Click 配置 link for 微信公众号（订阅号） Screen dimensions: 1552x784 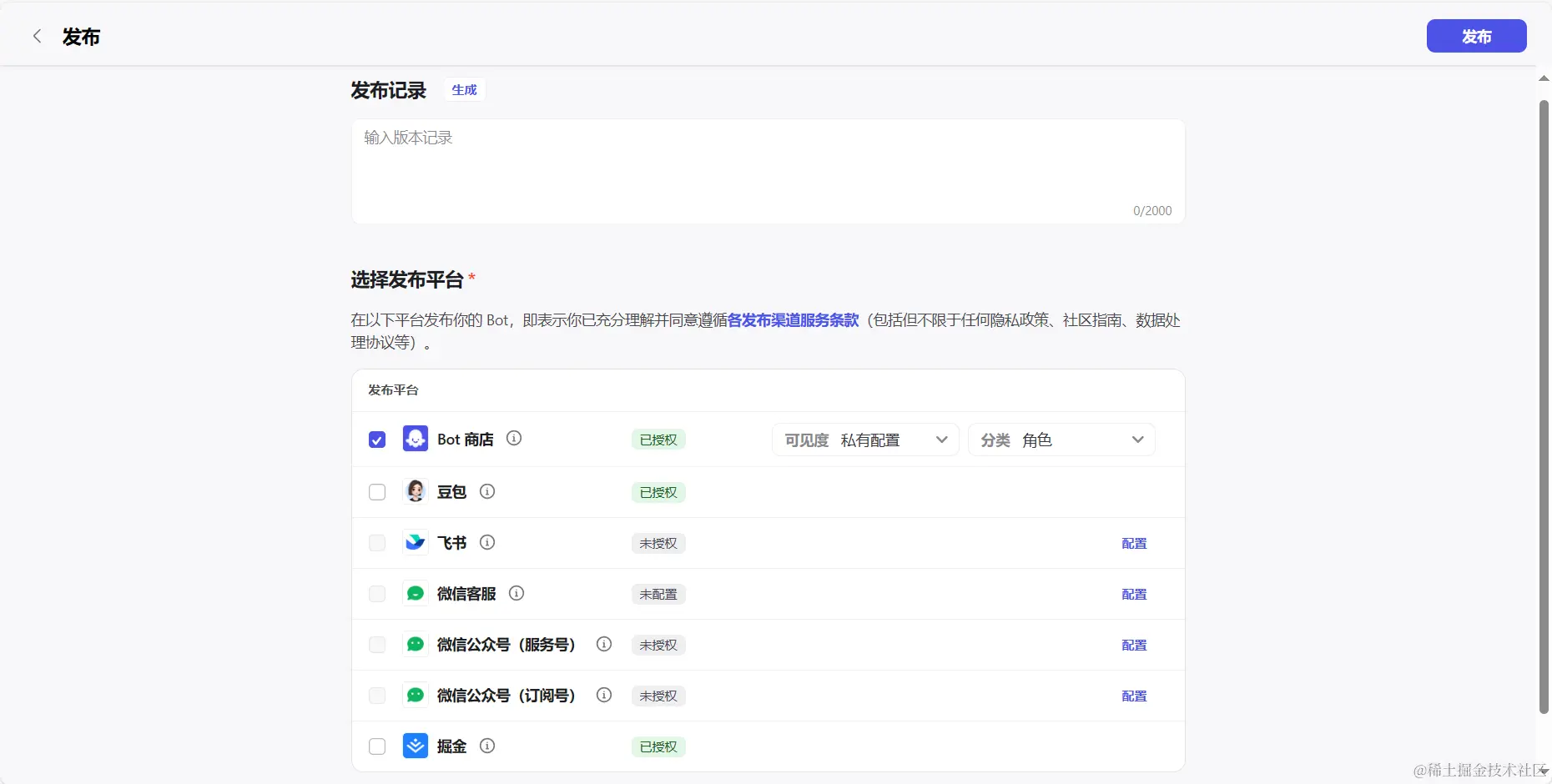[1134, 696]
